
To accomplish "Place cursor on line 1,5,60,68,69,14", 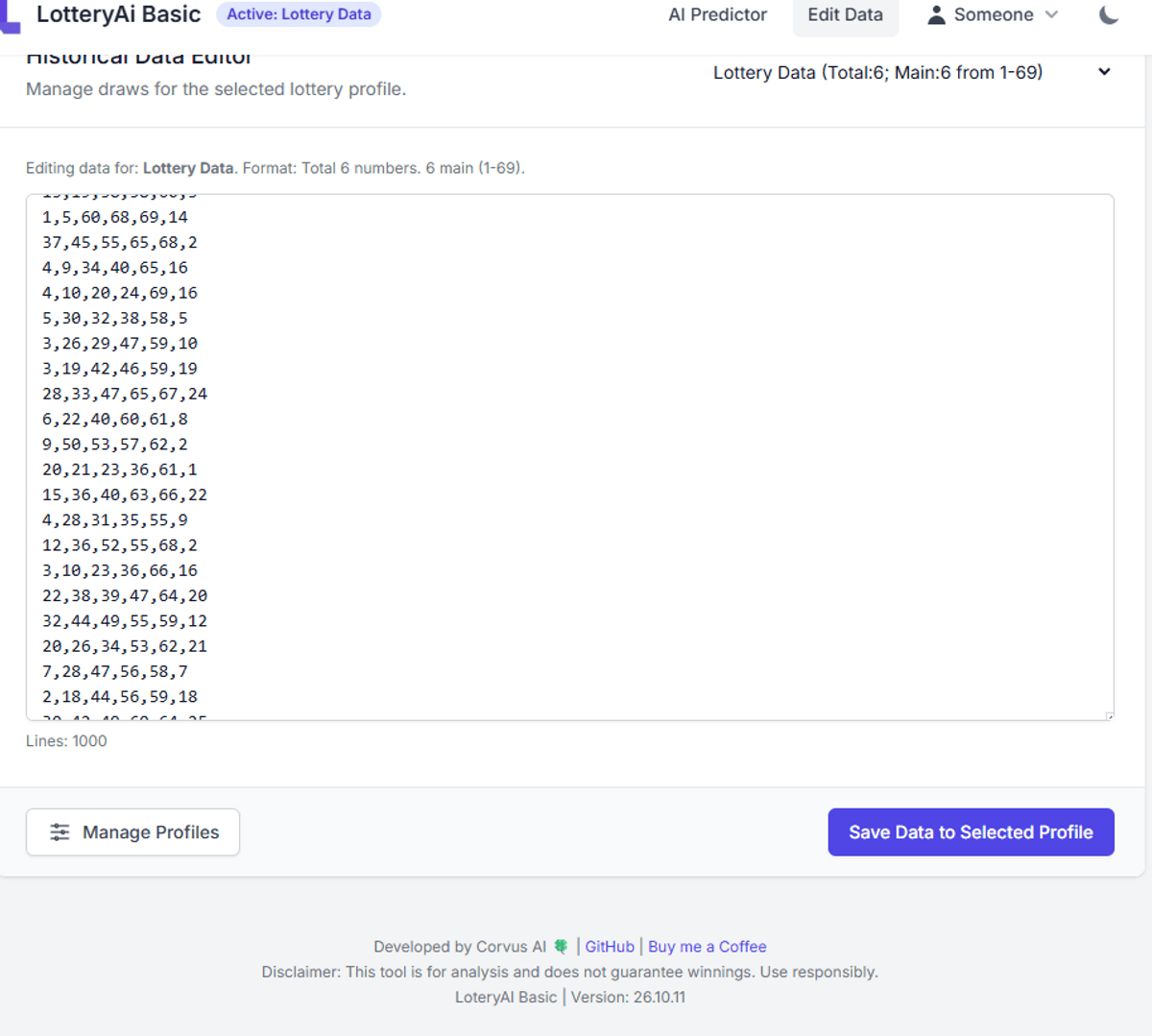I will (x=115, y=218).
